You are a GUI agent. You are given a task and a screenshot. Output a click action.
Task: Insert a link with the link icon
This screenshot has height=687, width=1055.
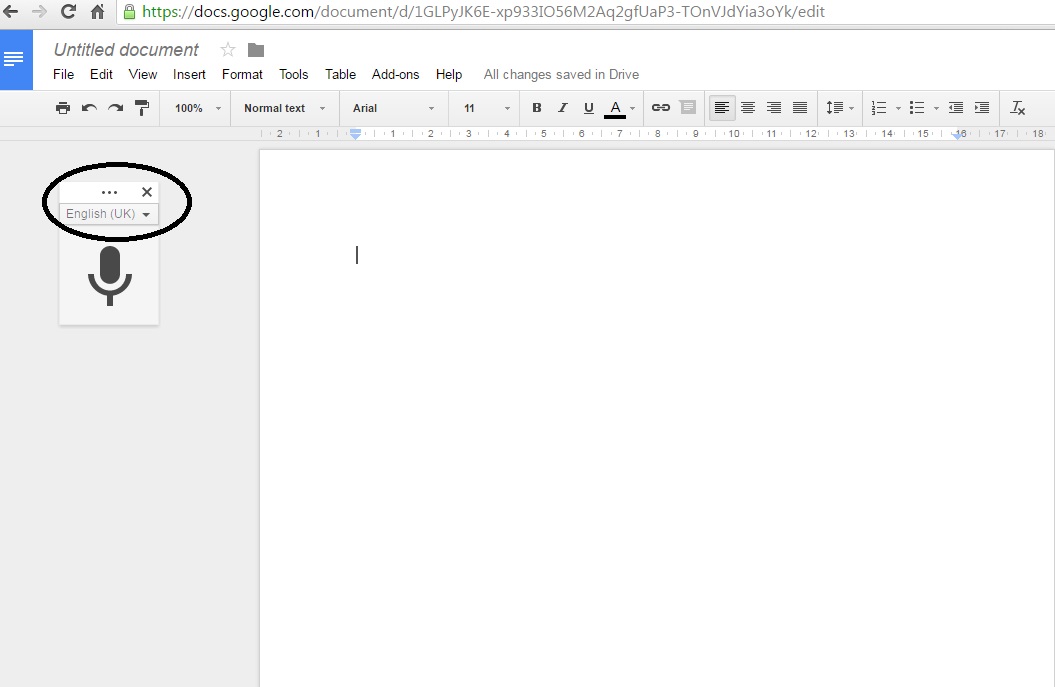tap(661, 108)
